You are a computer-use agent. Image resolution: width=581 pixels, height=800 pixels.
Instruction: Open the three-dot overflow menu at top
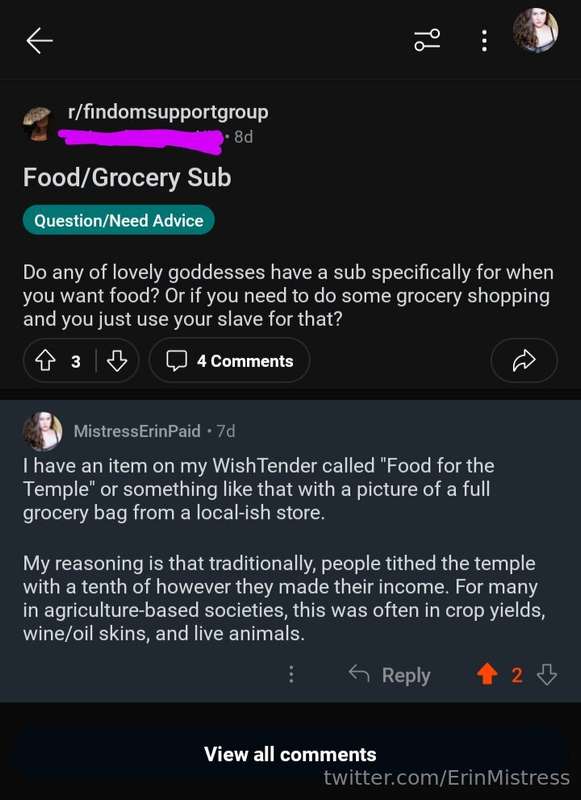[x=484, y=40]
